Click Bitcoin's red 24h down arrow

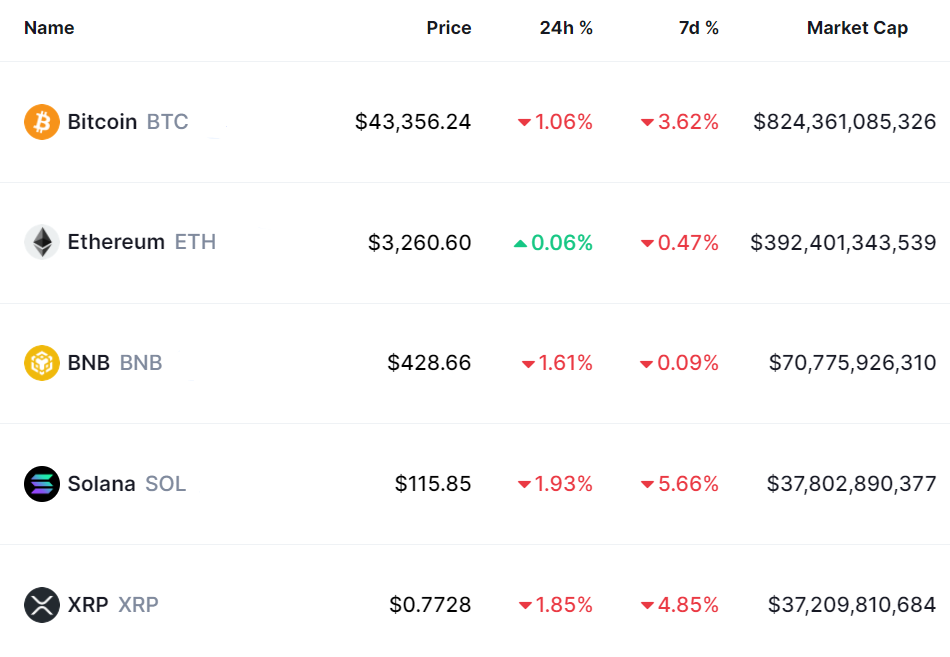pyautogui.click(x=524, y=123)
